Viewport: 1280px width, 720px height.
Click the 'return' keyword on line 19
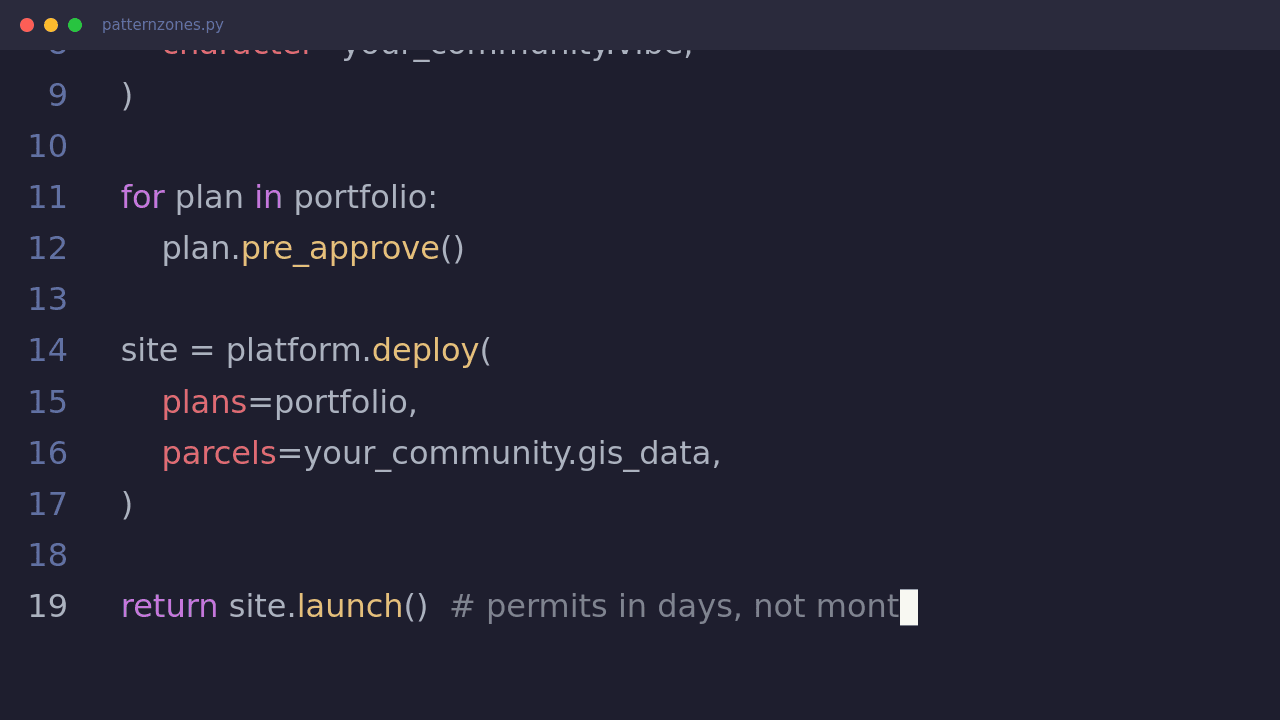pyautogui.click(x=169, y=607)
